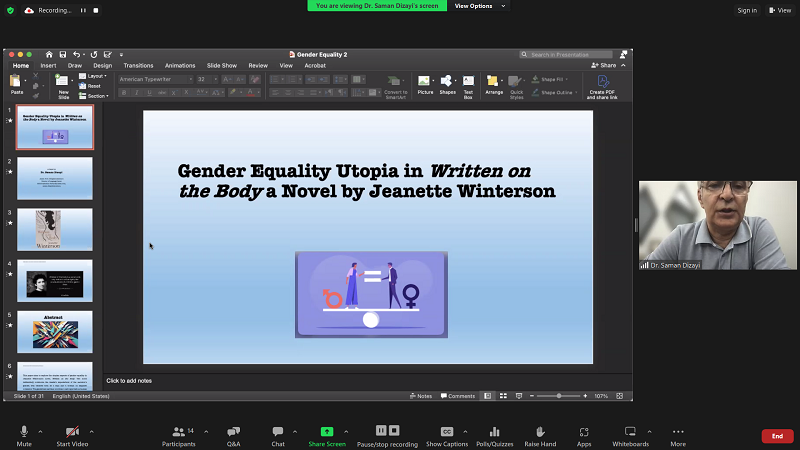The height and width of the screenshot is (450, 800).
Task: Click the Raise Hand icon
Action: [540, 432]
